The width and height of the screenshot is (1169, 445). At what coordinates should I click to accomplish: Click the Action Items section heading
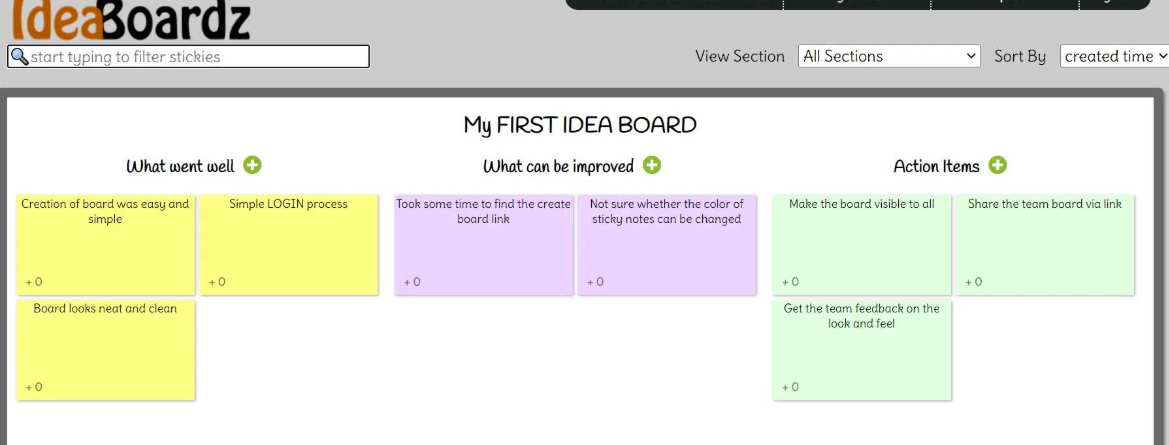[x=936, y=165]
